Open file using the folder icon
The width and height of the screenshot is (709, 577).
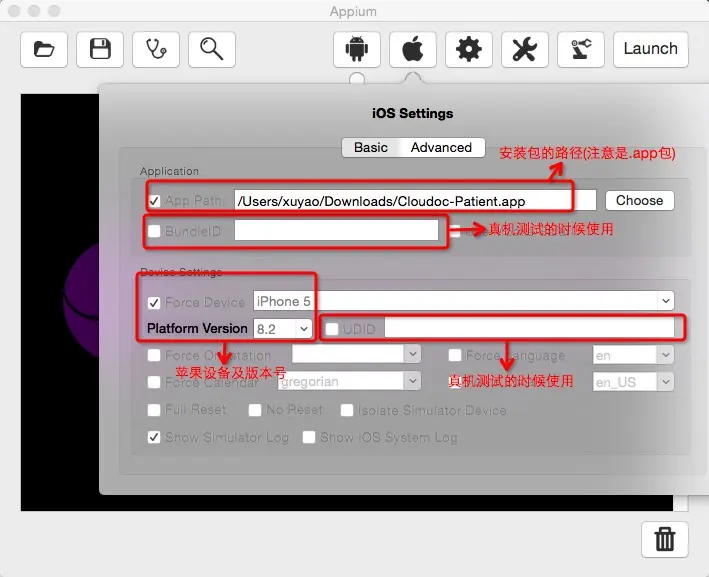[x=44, y=49]
